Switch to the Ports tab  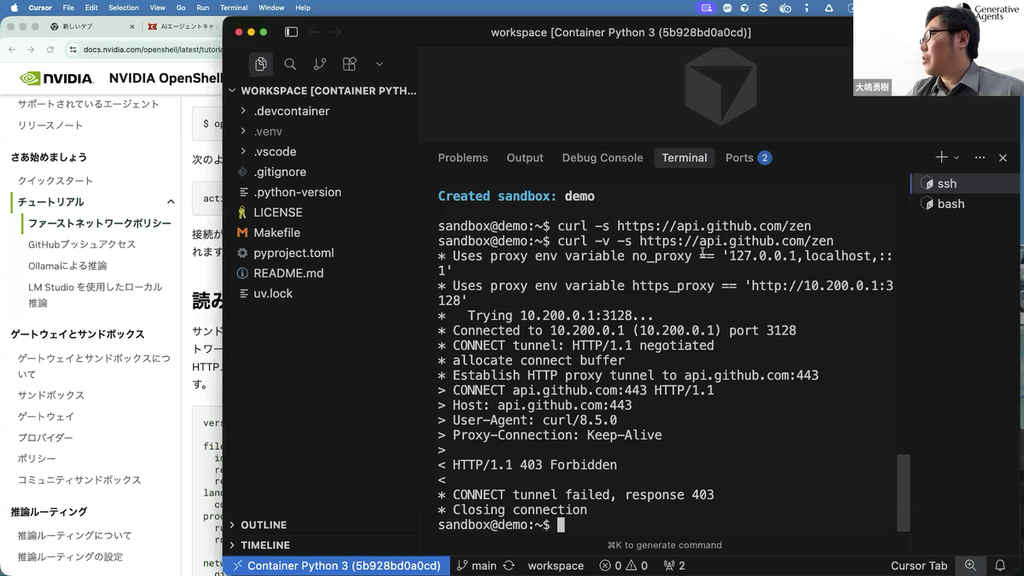748,158
